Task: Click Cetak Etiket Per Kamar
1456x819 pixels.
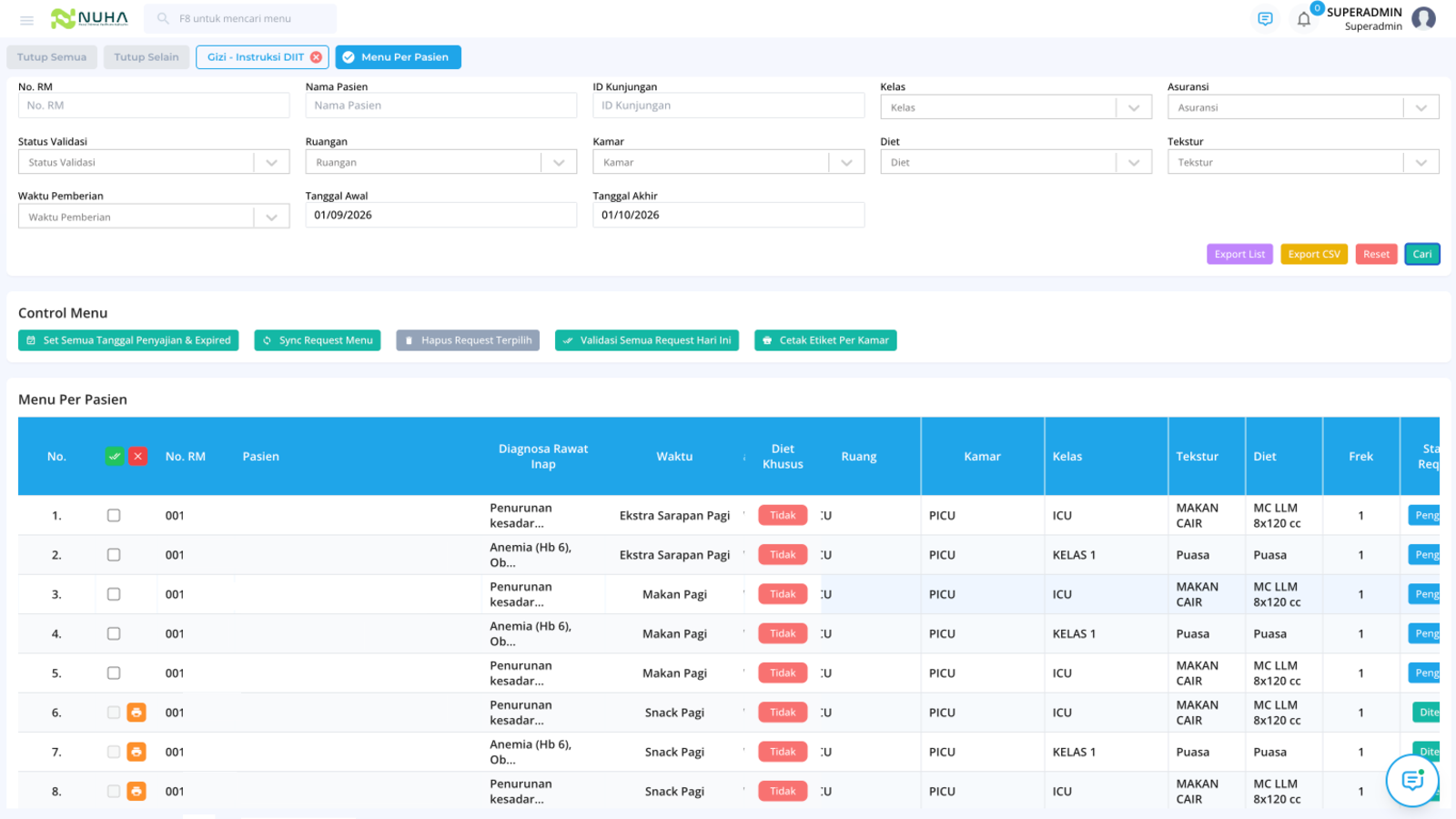Action: [825, 340]
